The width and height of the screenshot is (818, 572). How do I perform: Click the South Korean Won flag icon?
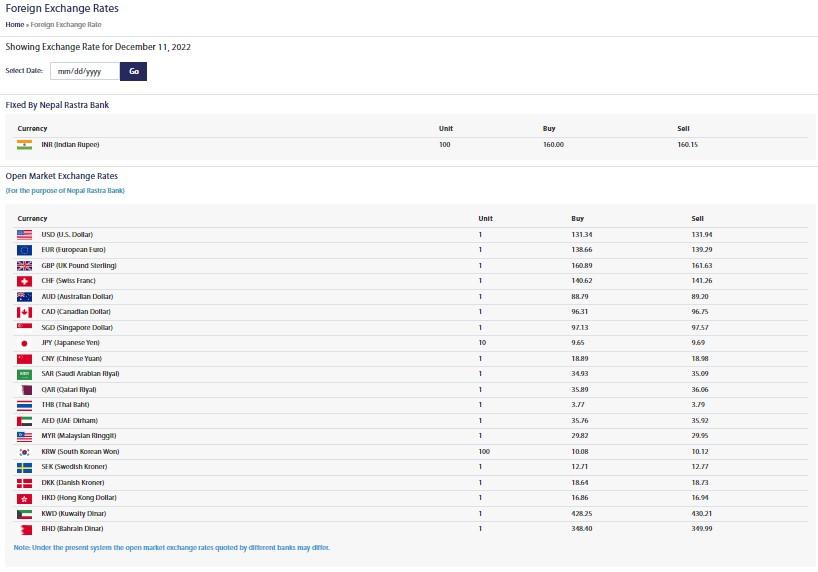(25, 451)
